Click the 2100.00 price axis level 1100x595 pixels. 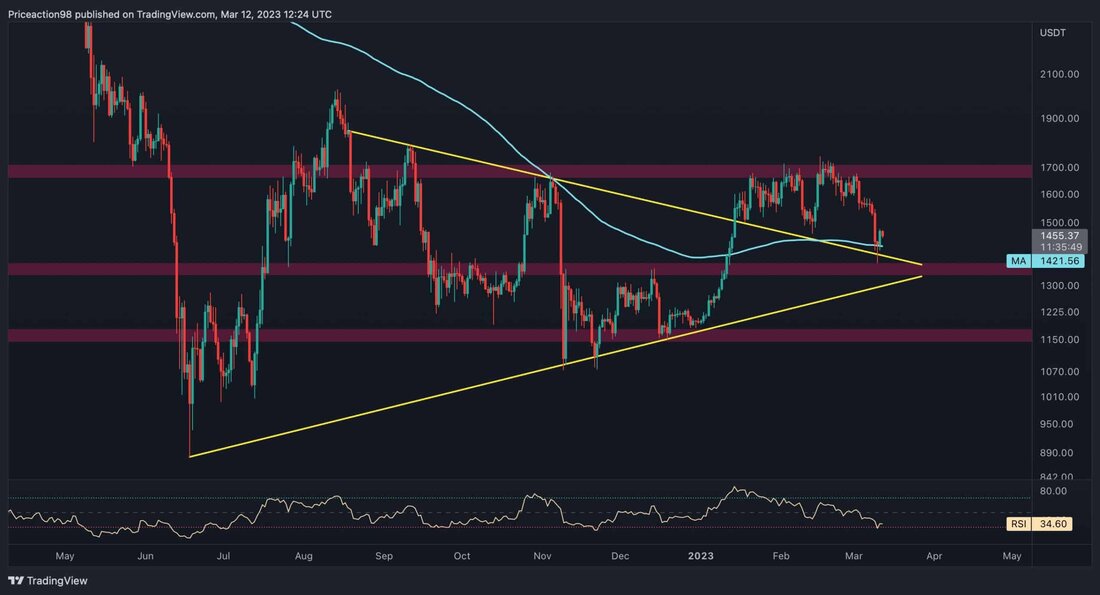[1059, 74]
